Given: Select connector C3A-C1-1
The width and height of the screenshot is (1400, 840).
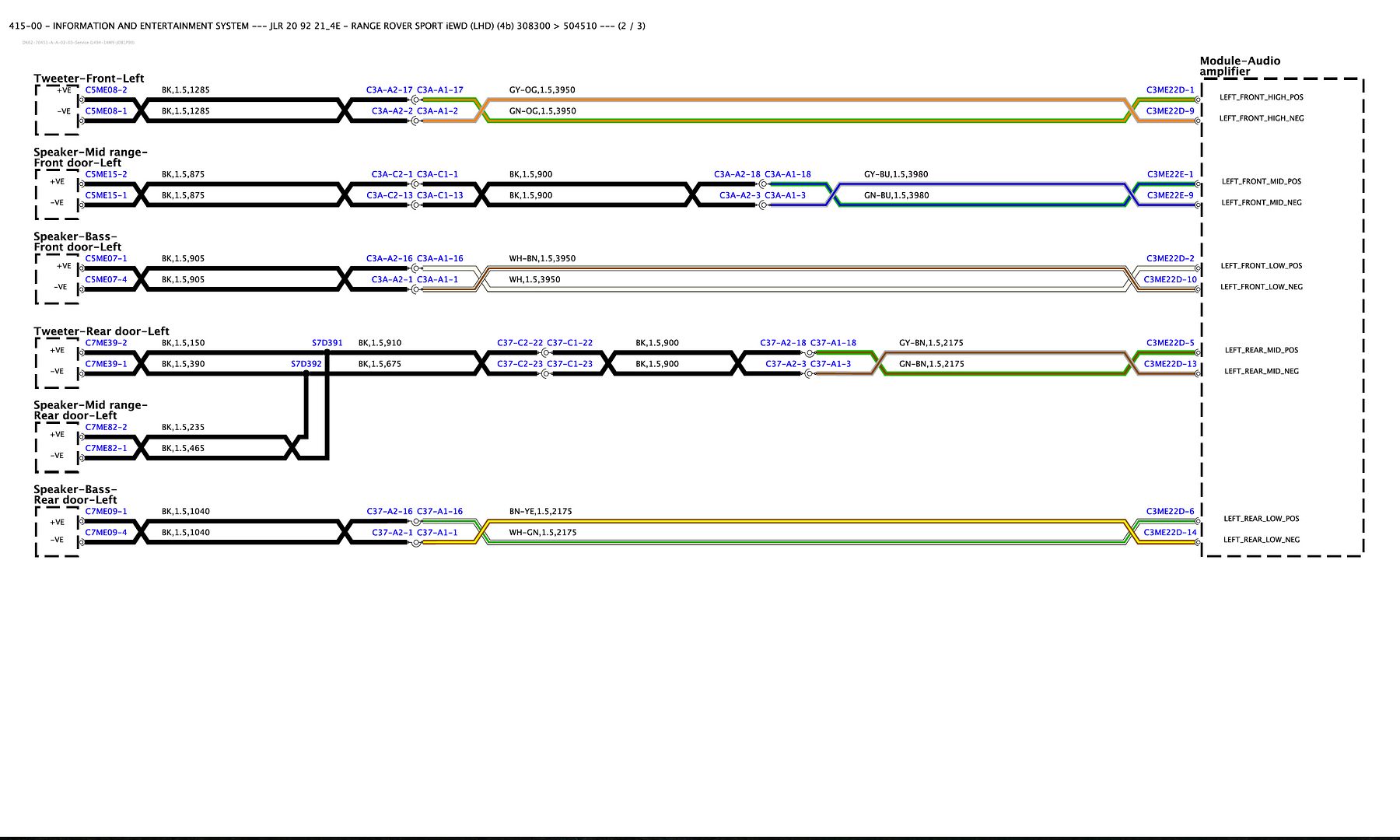Looking at the screenshot, I should tap(437, 174).
